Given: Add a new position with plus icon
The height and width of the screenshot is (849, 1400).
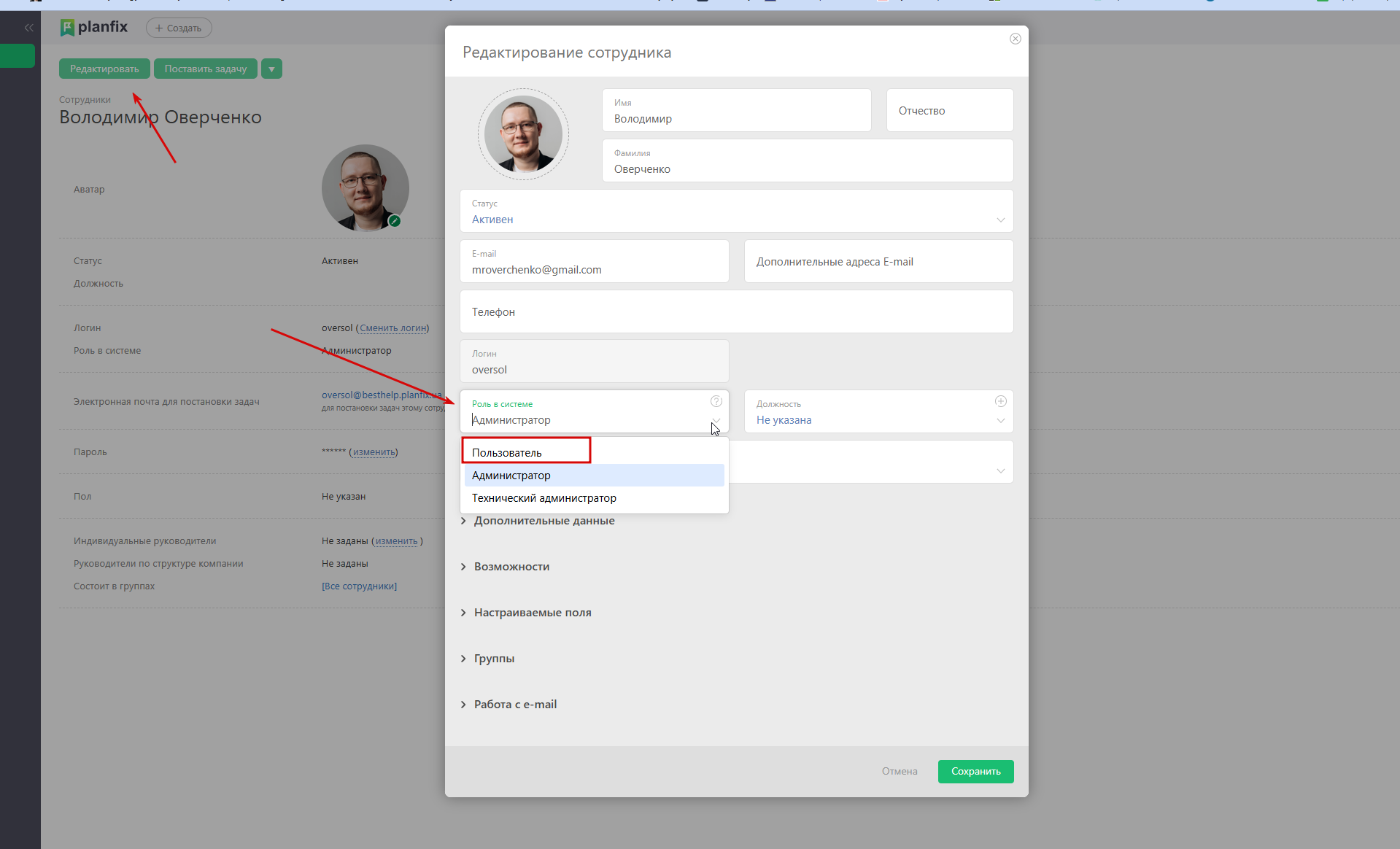Looking at the screenshot, I should coord(1001,401).
